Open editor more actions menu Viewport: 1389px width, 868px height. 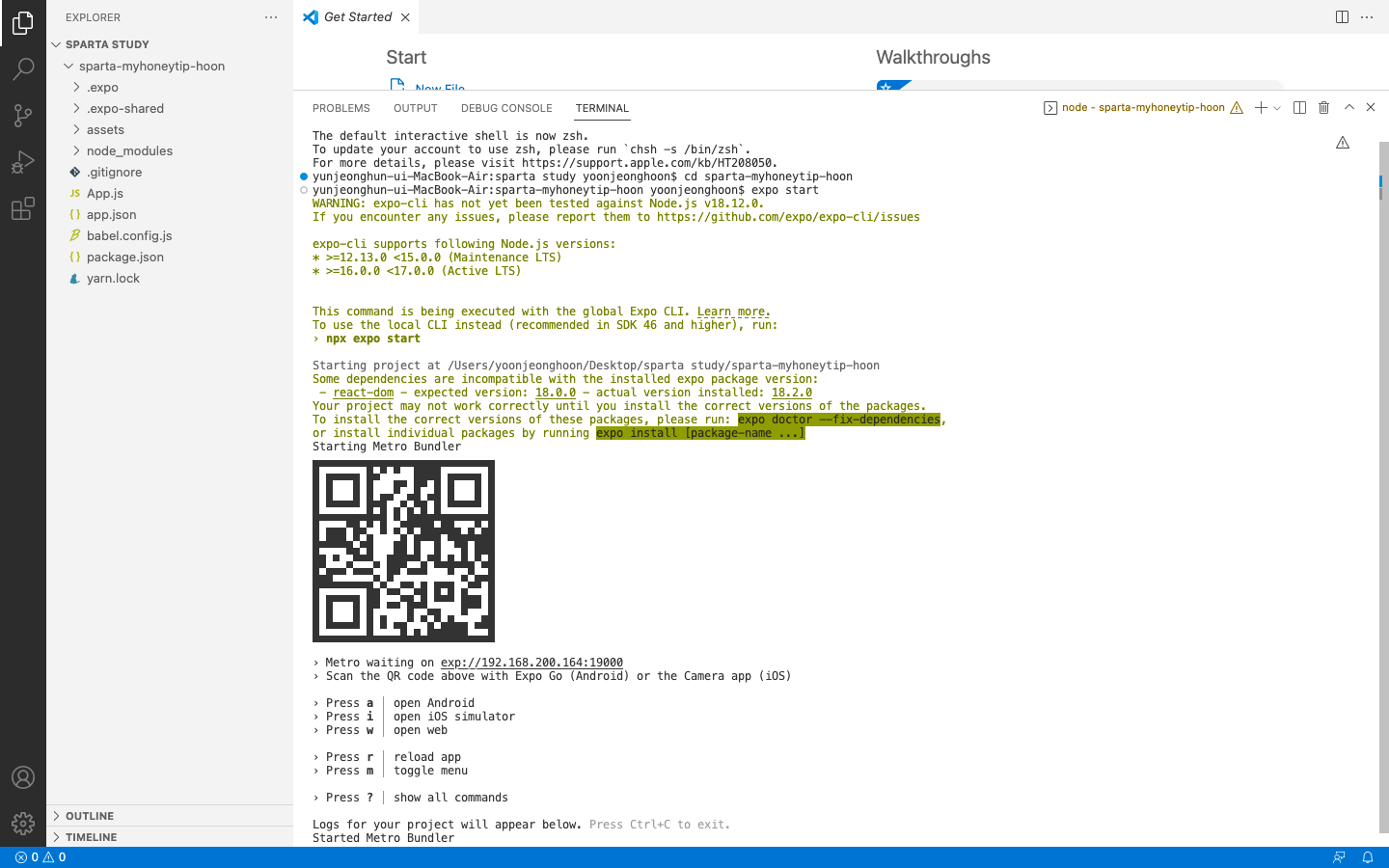pyautogui.click(x=1367, y=17)
